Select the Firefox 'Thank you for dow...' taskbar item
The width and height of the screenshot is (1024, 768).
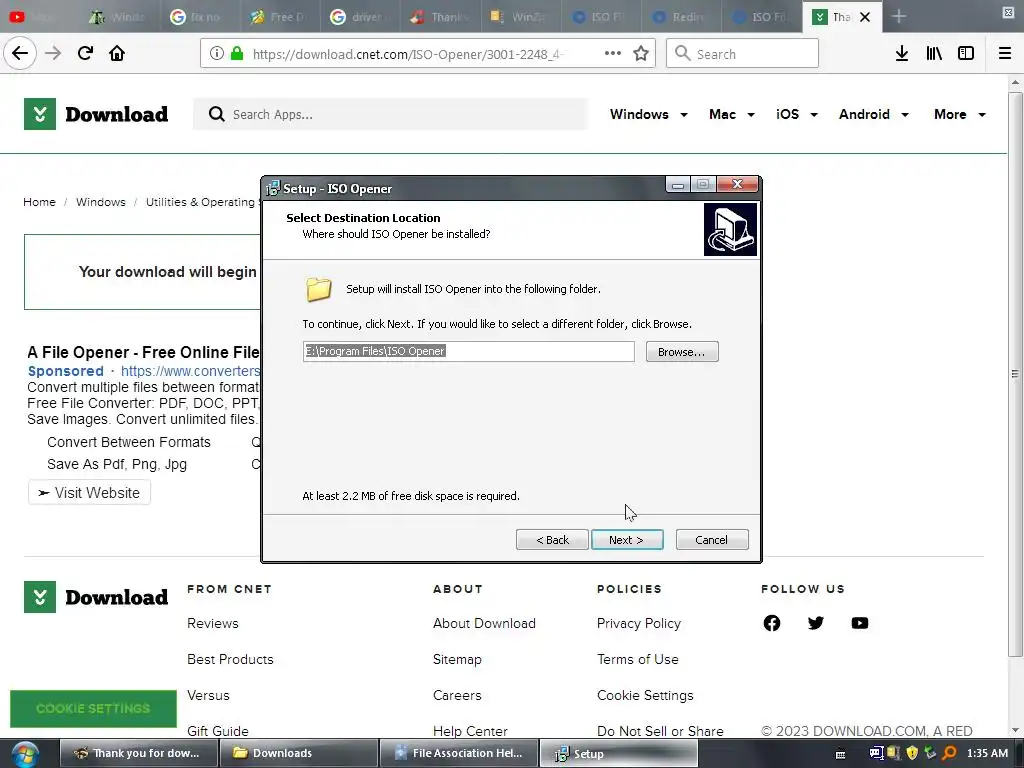click(138, 753)
